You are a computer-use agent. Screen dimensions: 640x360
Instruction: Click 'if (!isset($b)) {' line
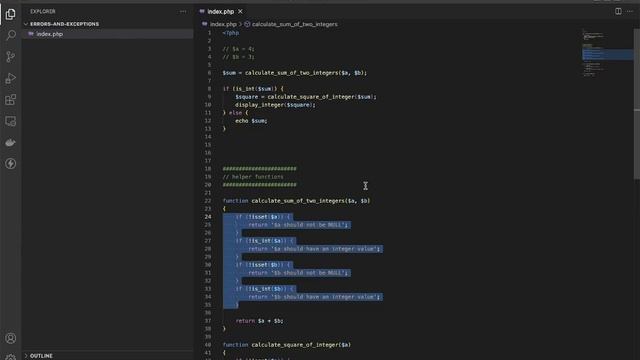tap(263, 265)
